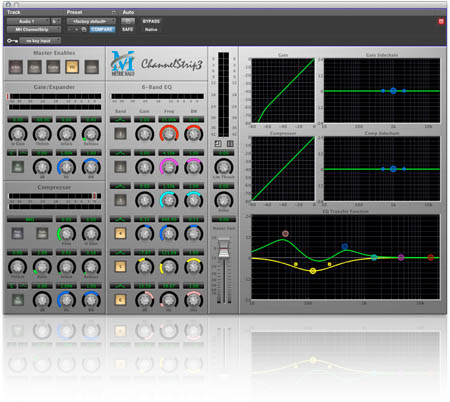The height and width of the screenshot is (402, 450).
Task: Select the red band 1 node in EQ graph
Action: pyautogui.click(x=431, y=257)
